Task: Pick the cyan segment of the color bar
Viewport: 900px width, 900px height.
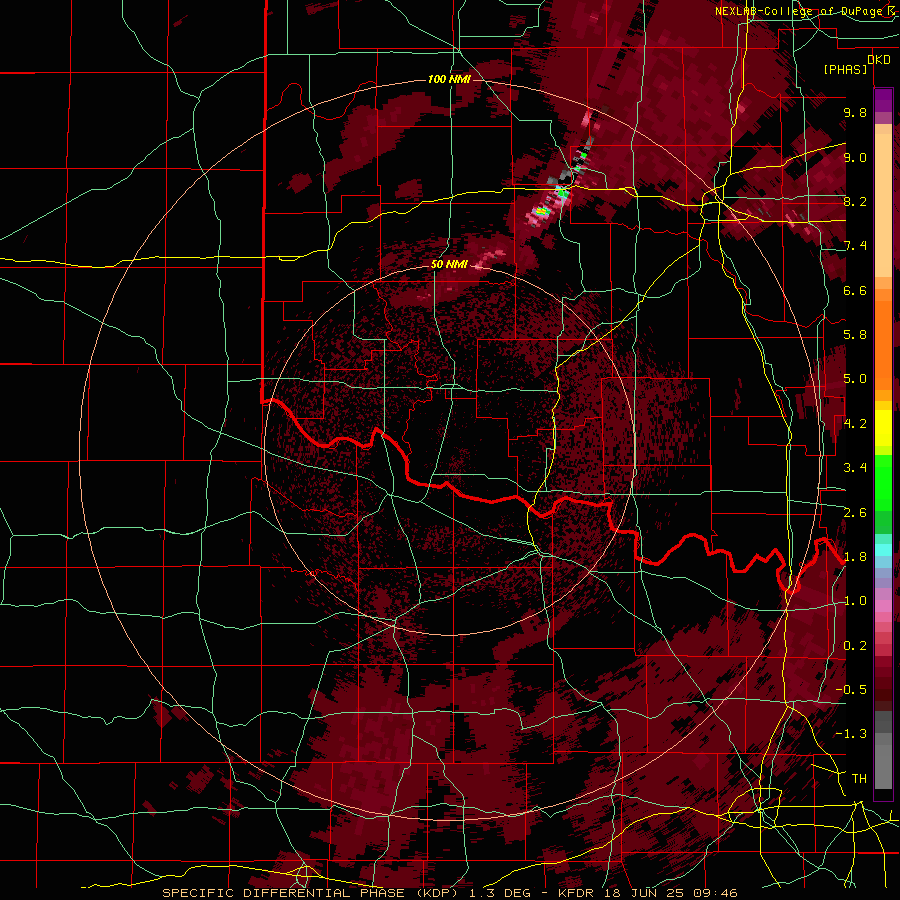Action: click(x=883, y=550)
